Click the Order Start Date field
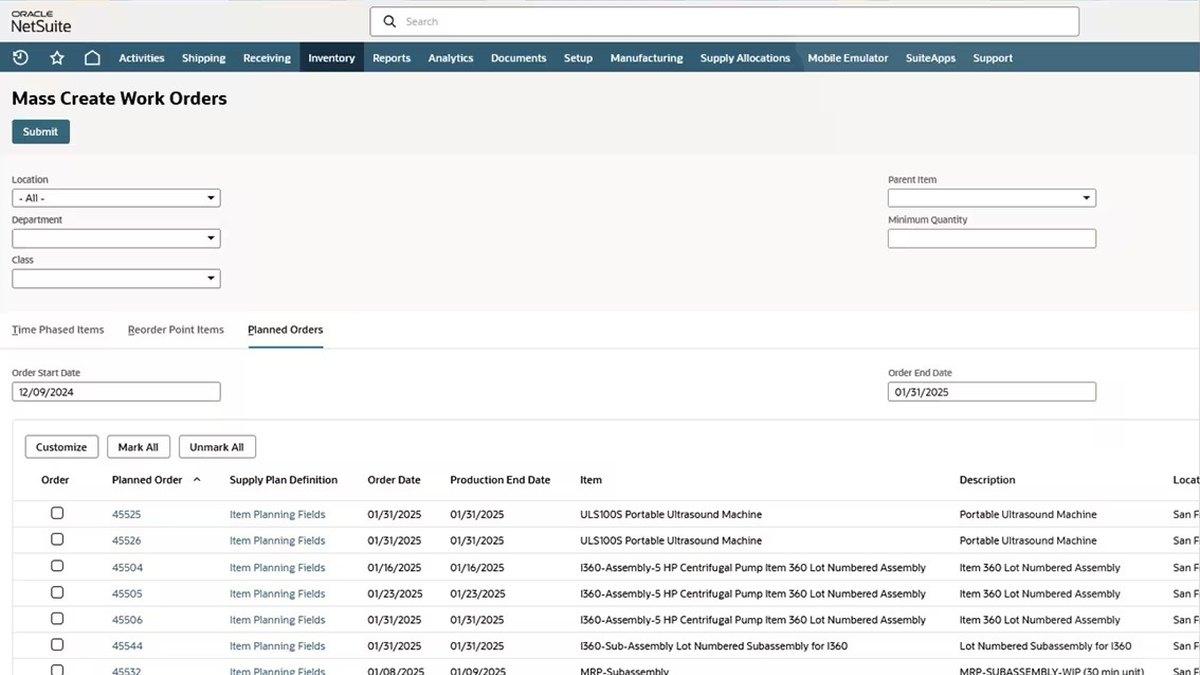The height and width of the screenshot is (675, 1200). click(116, 392)
